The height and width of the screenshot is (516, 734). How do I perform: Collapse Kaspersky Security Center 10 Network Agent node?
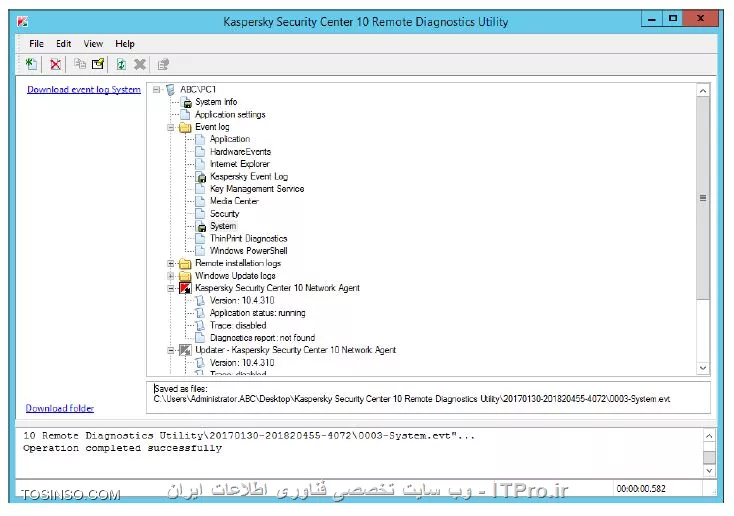[x=171, y=288]
